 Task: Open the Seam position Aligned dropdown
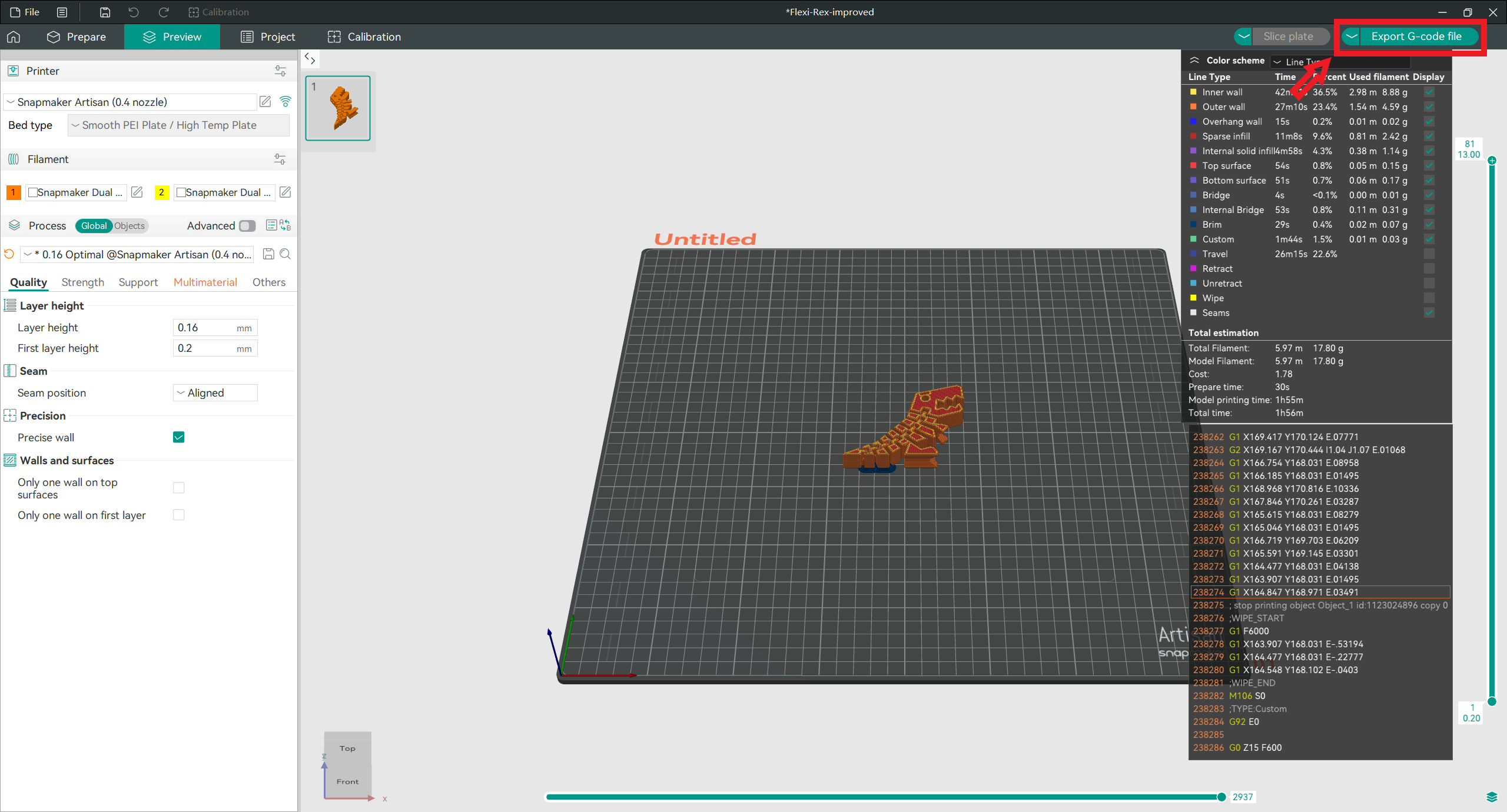215,392
